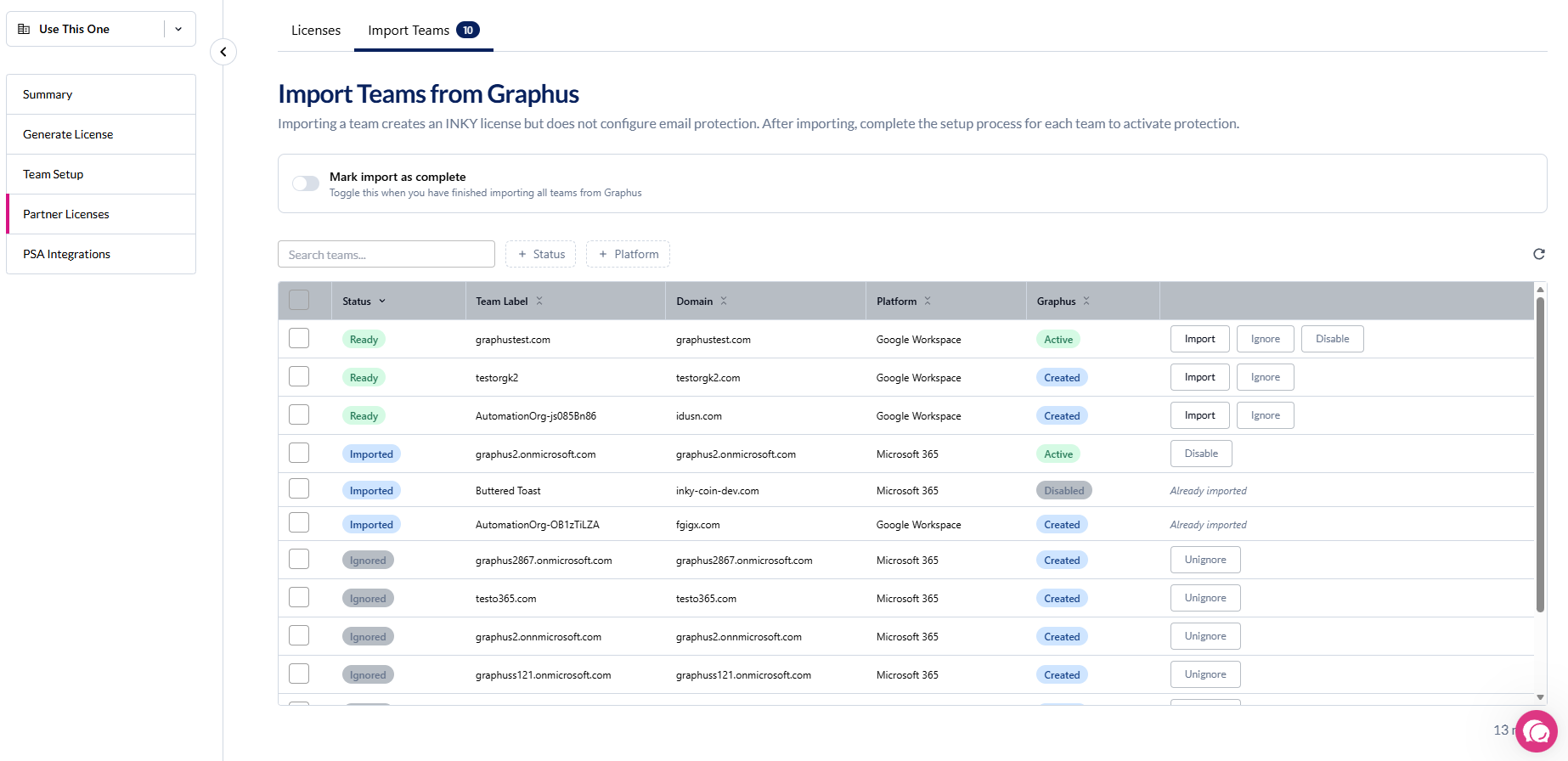Tick the checkbox for Buttered Toast row
1568x761 pixels.
[299, 489]
